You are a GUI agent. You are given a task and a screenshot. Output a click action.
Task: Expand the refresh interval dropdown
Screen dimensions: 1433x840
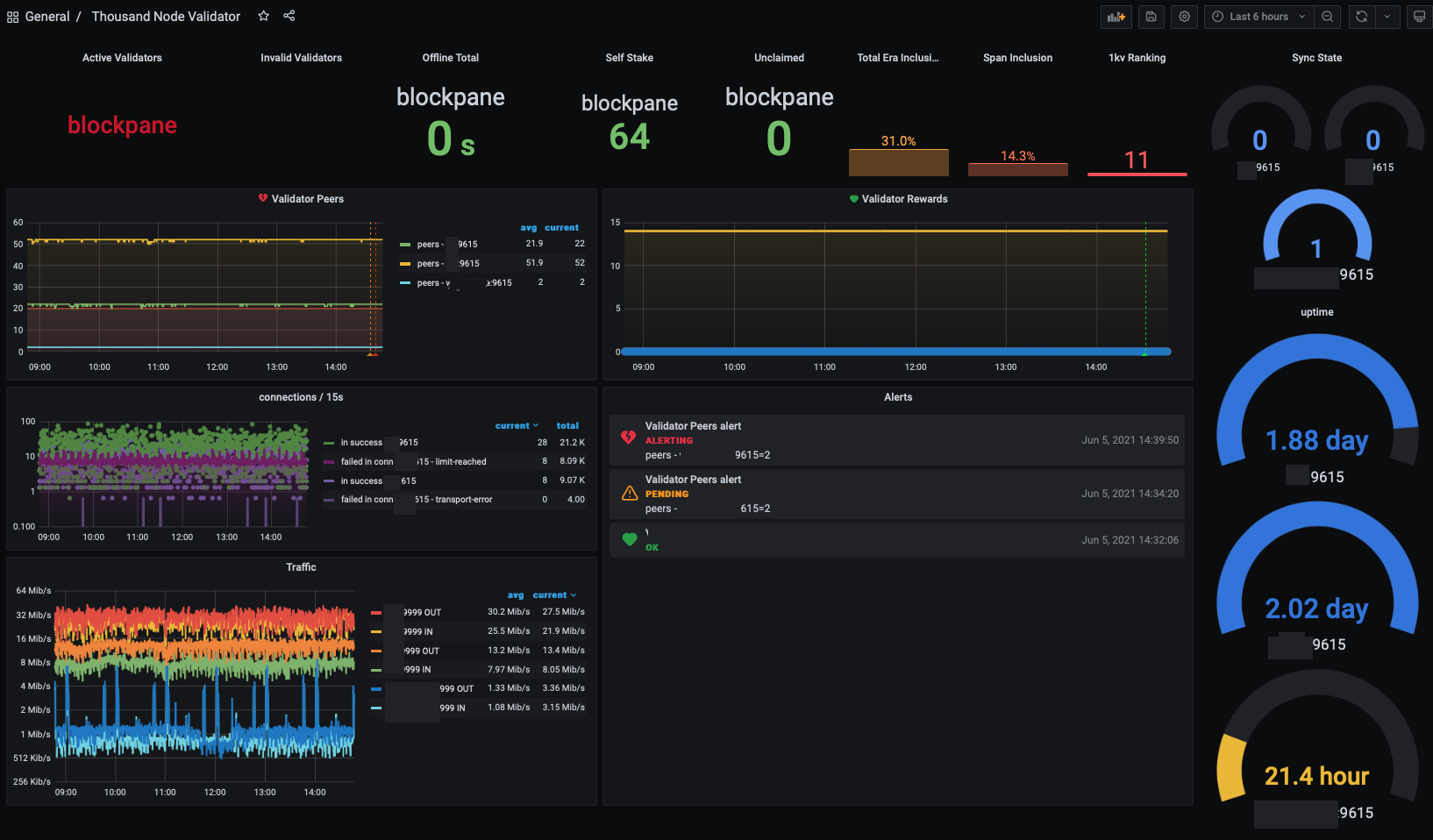(x=1387, y=17)
